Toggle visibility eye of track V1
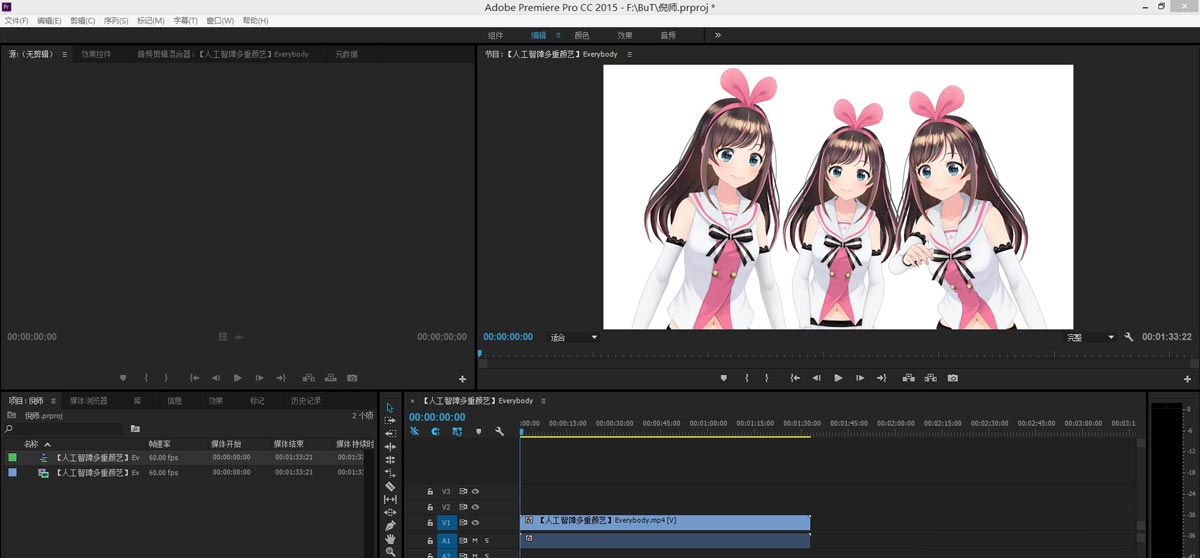Viewport: 1200px width, 558px height. (476, 522)
